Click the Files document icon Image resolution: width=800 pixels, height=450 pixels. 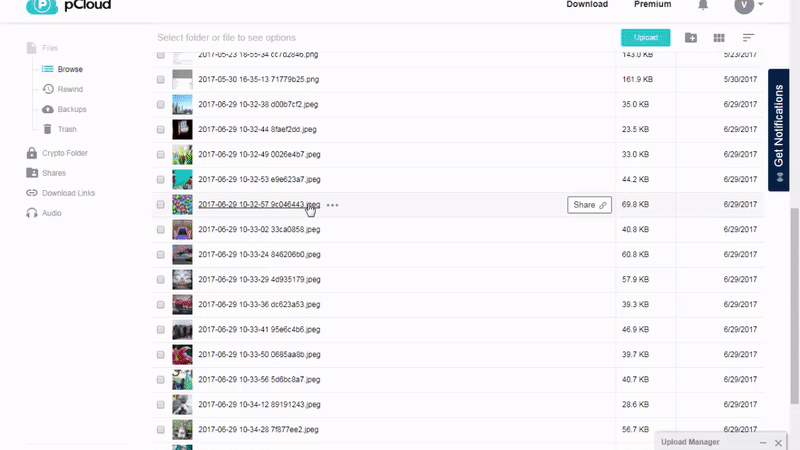coord(31,48)
